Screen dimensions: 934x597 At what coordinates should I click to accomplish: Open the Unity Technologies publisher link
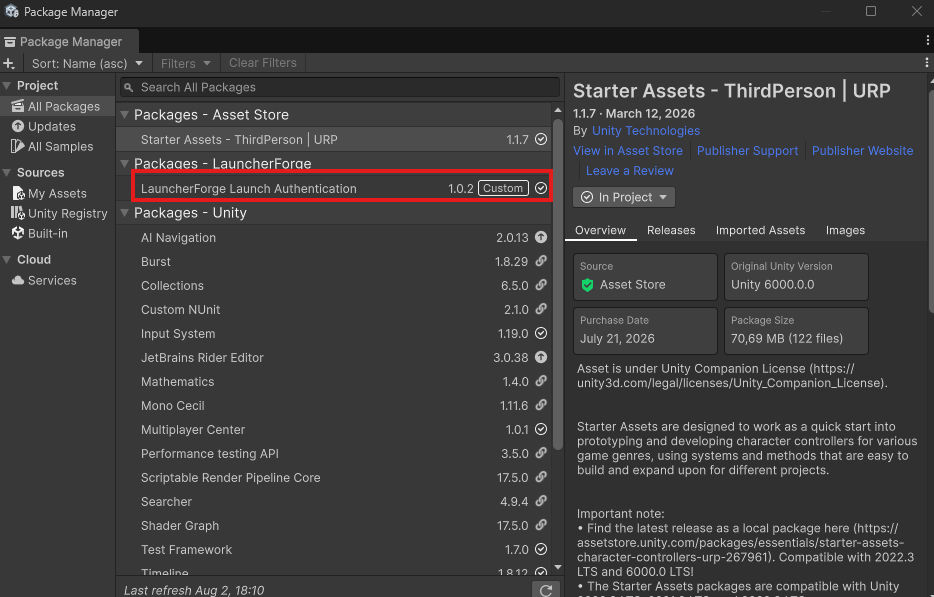[646, 131]
